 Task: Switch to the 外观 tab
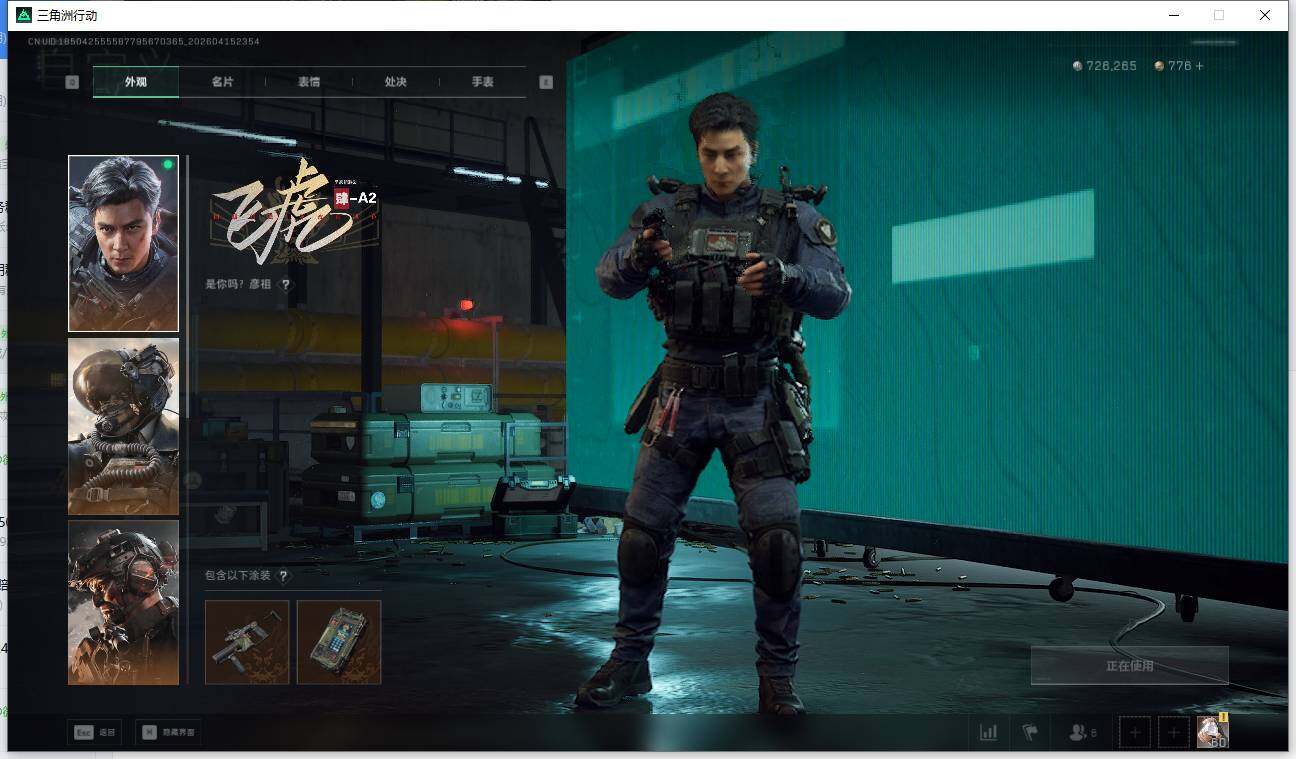coord(136,82)
